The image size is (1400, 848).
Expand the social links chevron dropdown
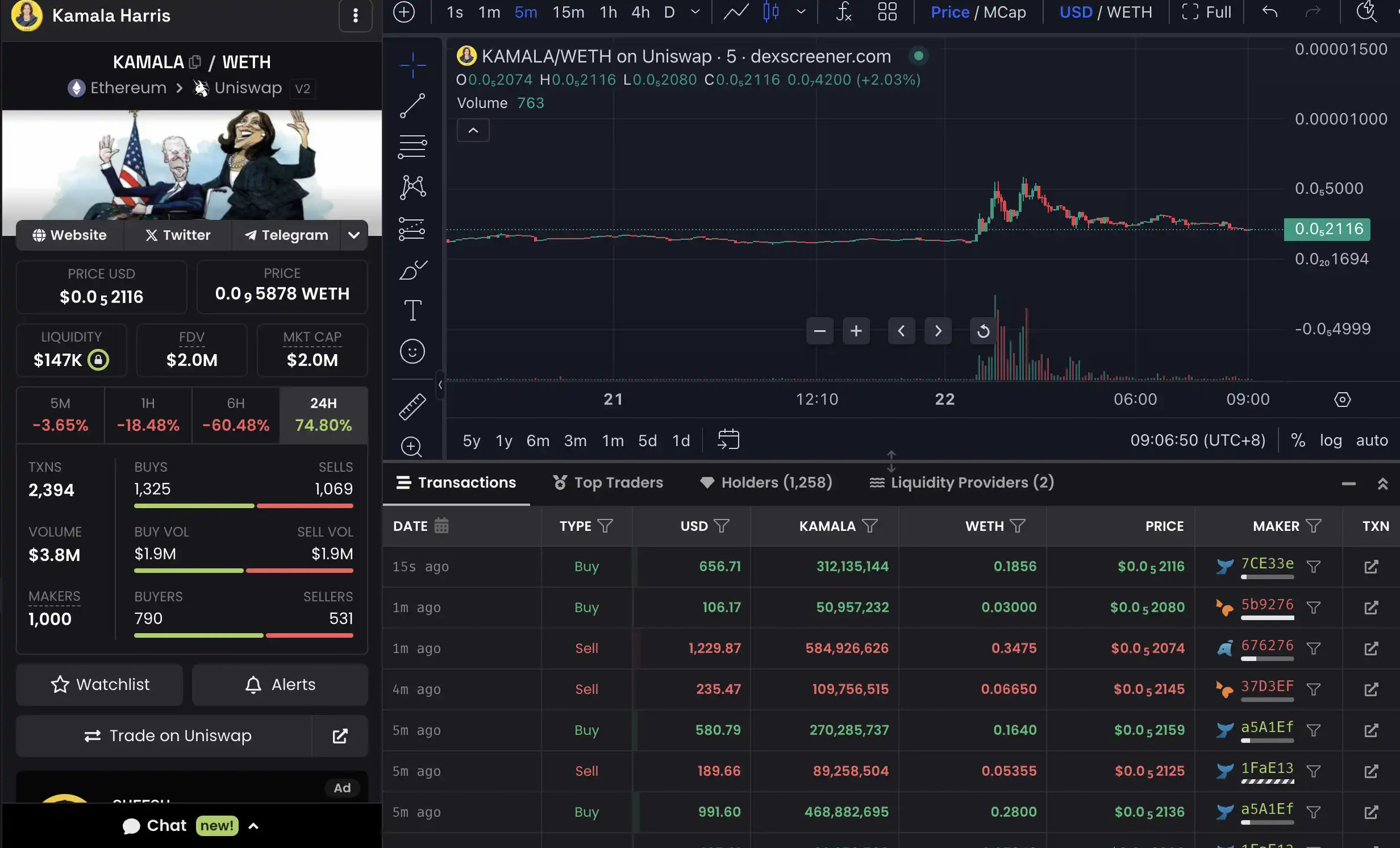coord(353,235)
